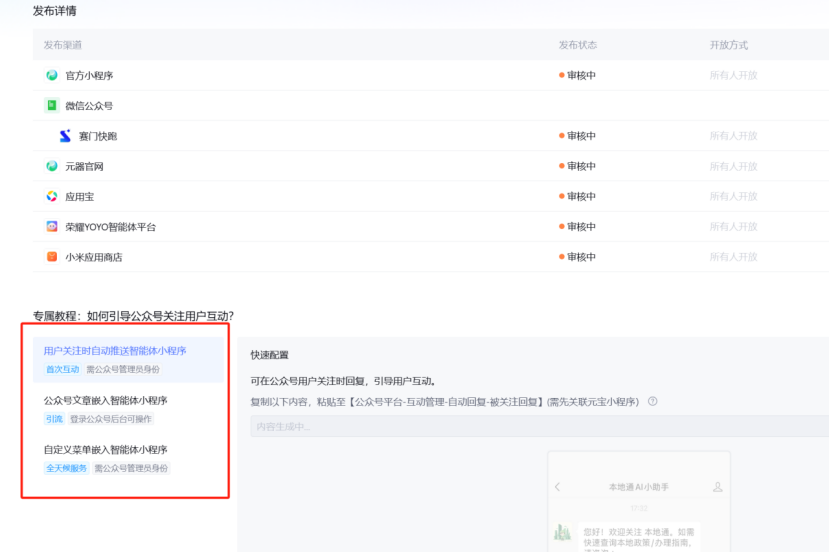
Task: Click 元器官网 channel name
Action: [x=84, y=167]
